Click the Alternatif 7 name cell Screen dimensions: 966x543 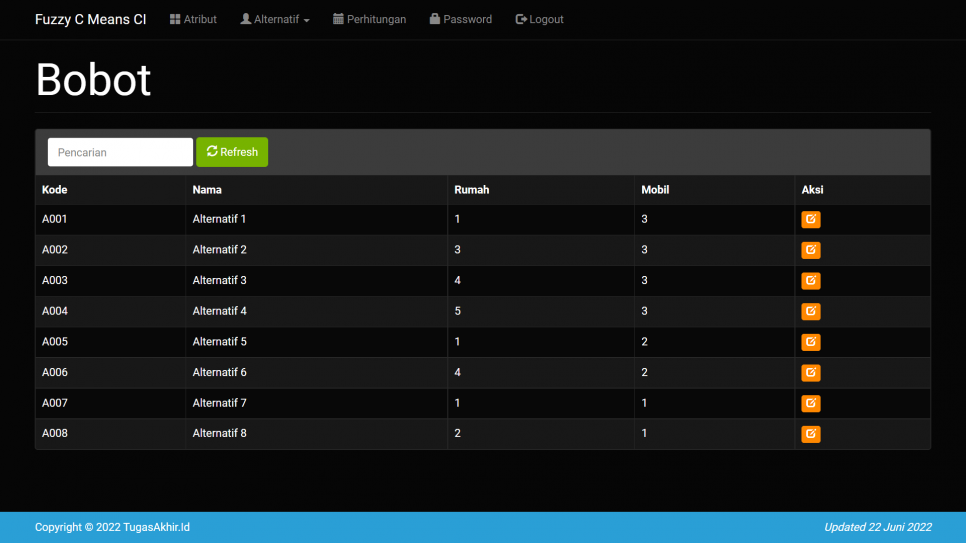[x=317, y=403]
